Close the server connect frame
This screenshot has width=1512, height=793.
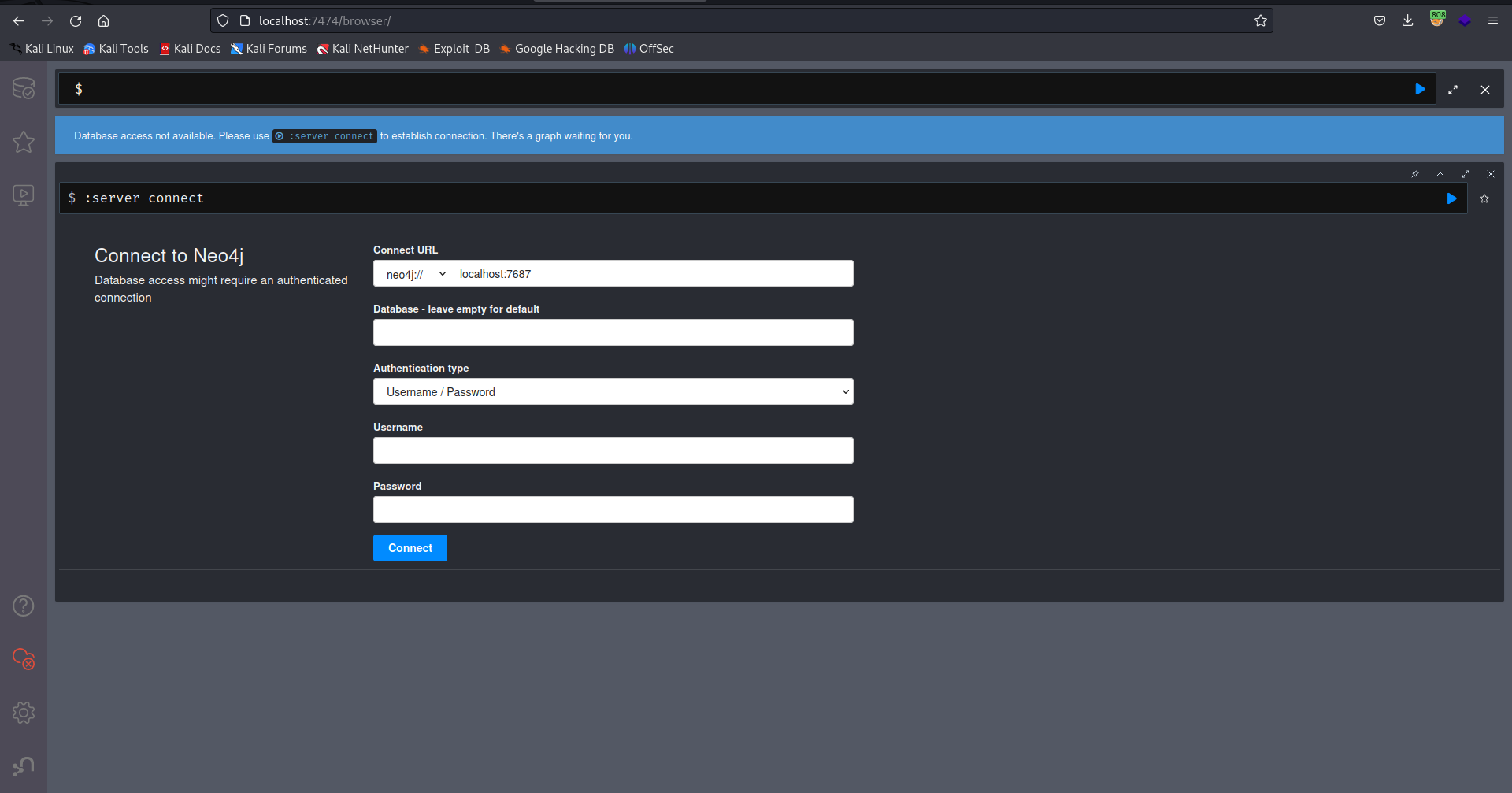tap(1491, 174)
